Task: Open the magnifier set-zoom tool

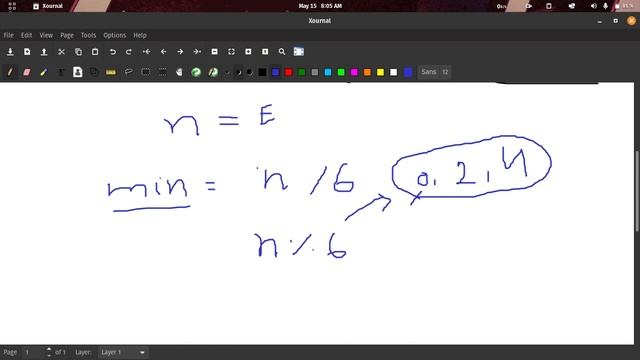Action: [282, 52]
